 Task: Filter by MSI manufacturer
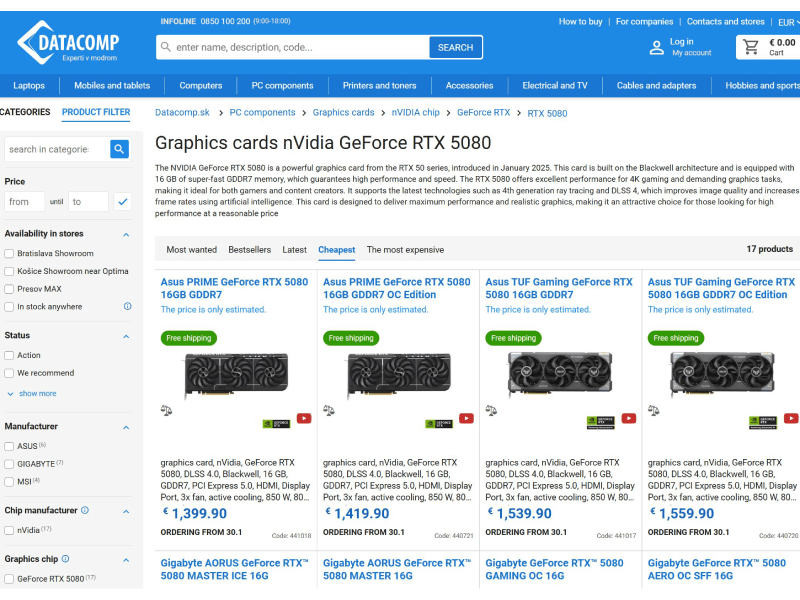tap(9, 482)
